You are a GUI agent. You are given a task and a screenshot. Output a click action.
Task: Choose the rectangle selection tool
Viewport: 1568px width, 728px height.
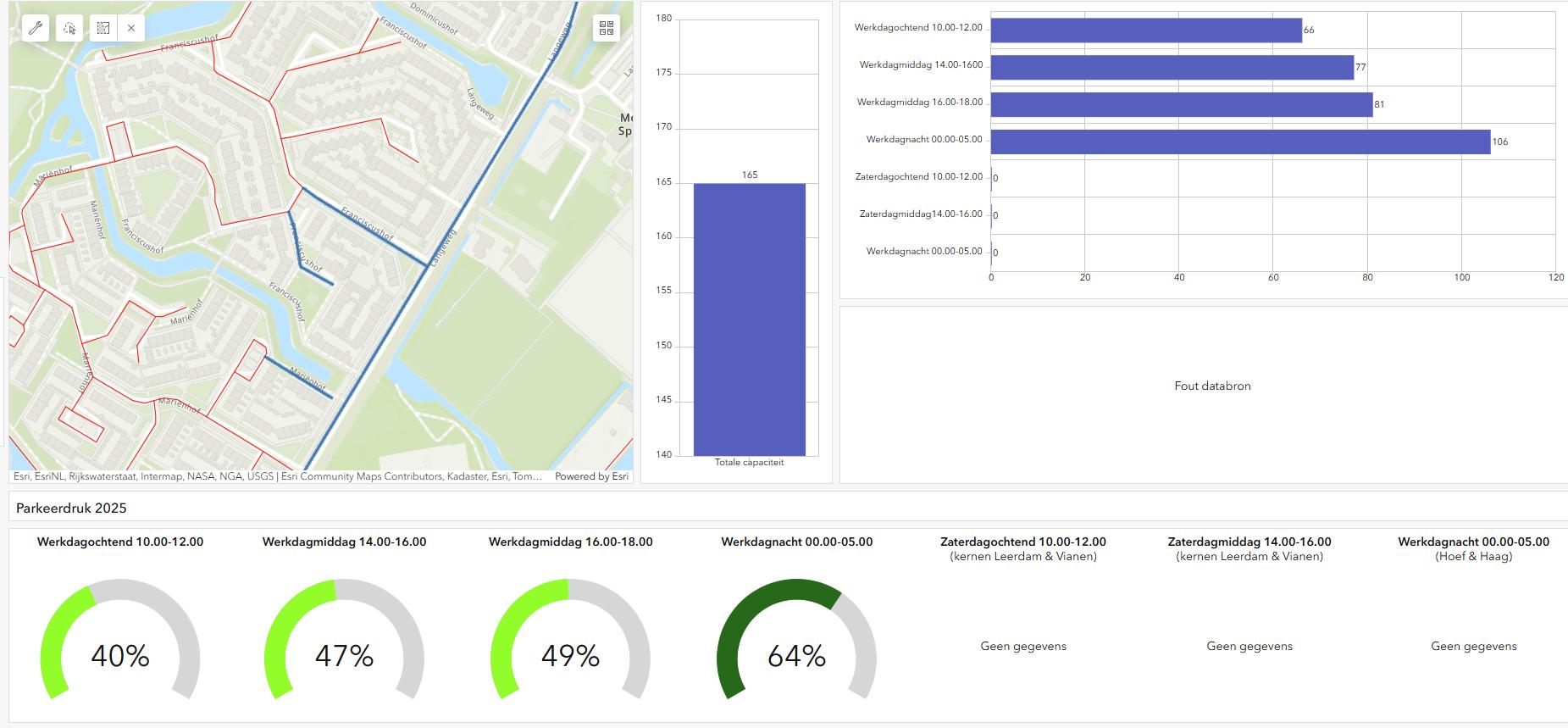click(x=103, y=28)
